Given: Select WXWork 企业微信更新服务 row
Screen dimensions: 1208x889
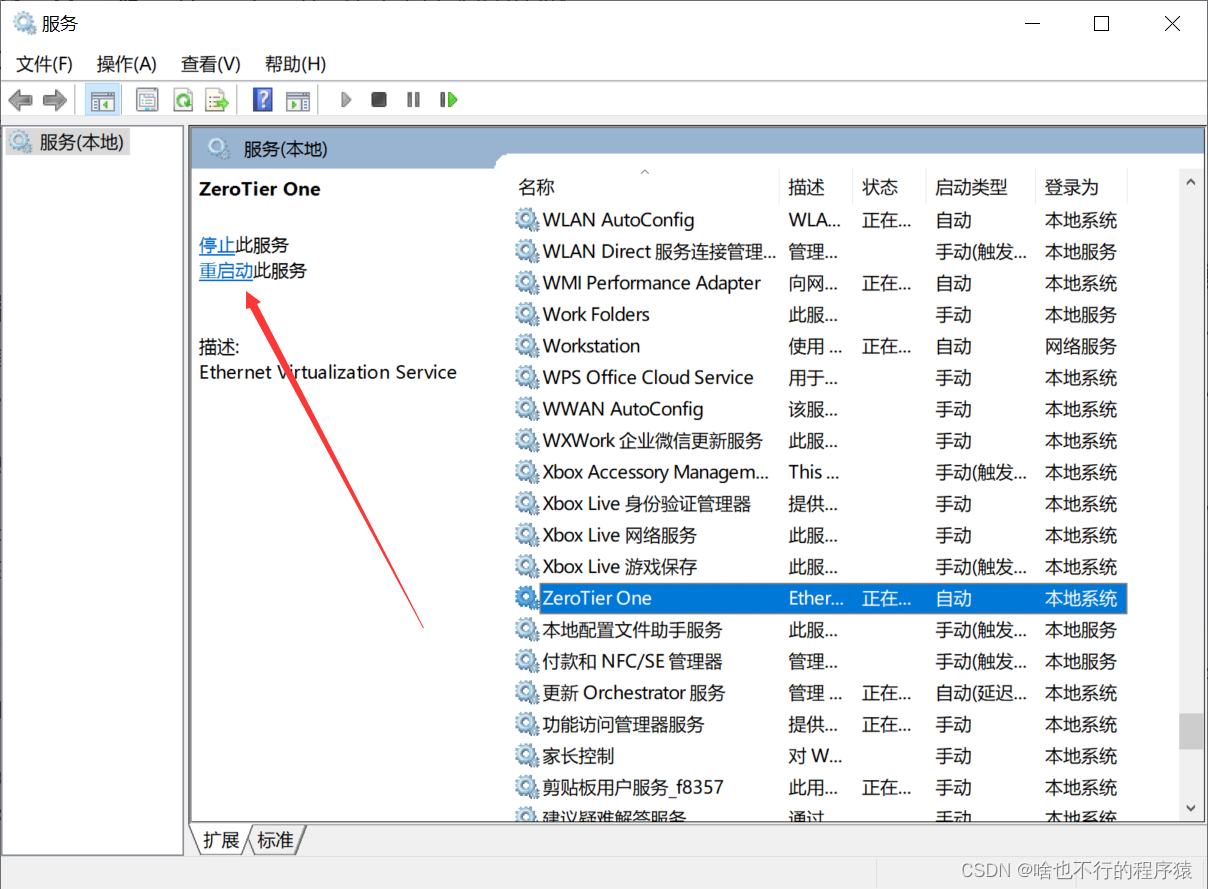Looking at the screenshot, I should (x=820, y=440).
